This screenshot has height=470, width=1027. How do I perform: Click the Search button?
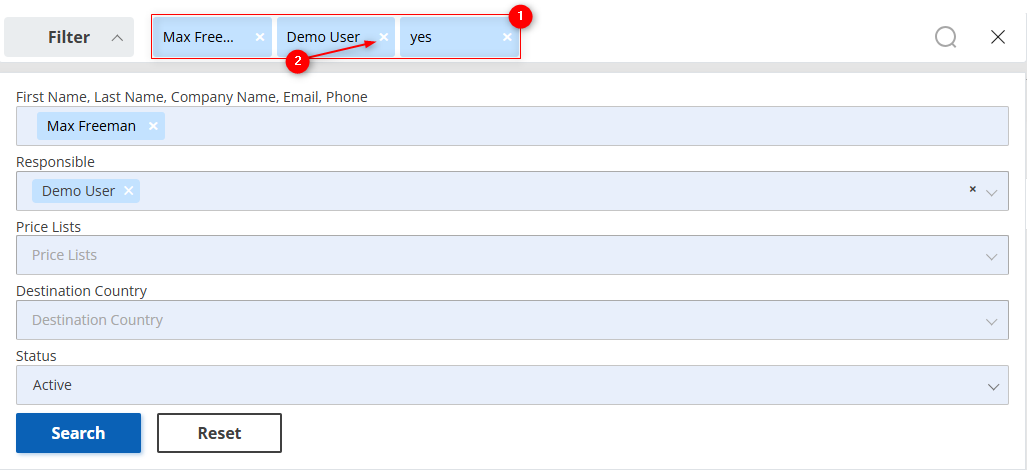click(79, 433)
